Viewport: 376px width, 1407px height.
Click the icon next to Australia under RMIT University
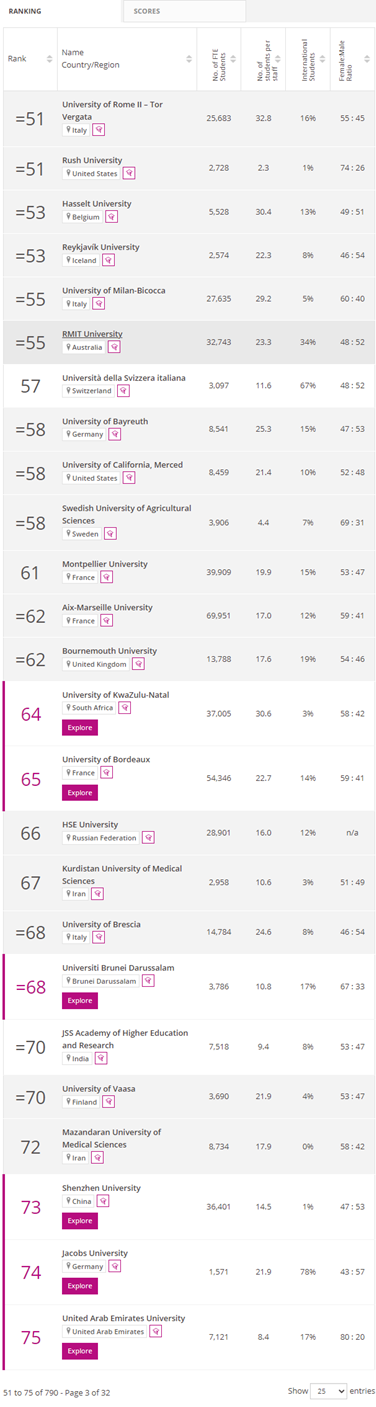click(114, 347)
